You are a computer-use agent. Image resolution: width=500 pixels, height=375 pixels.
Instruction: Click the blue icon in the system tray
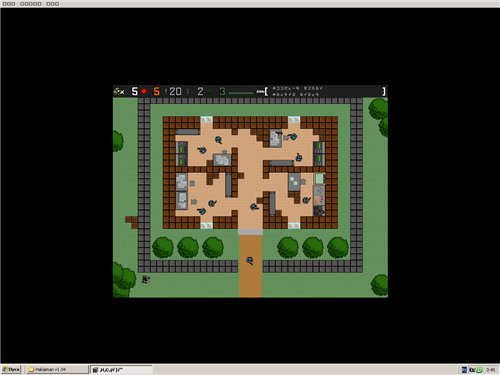point(464,370)
